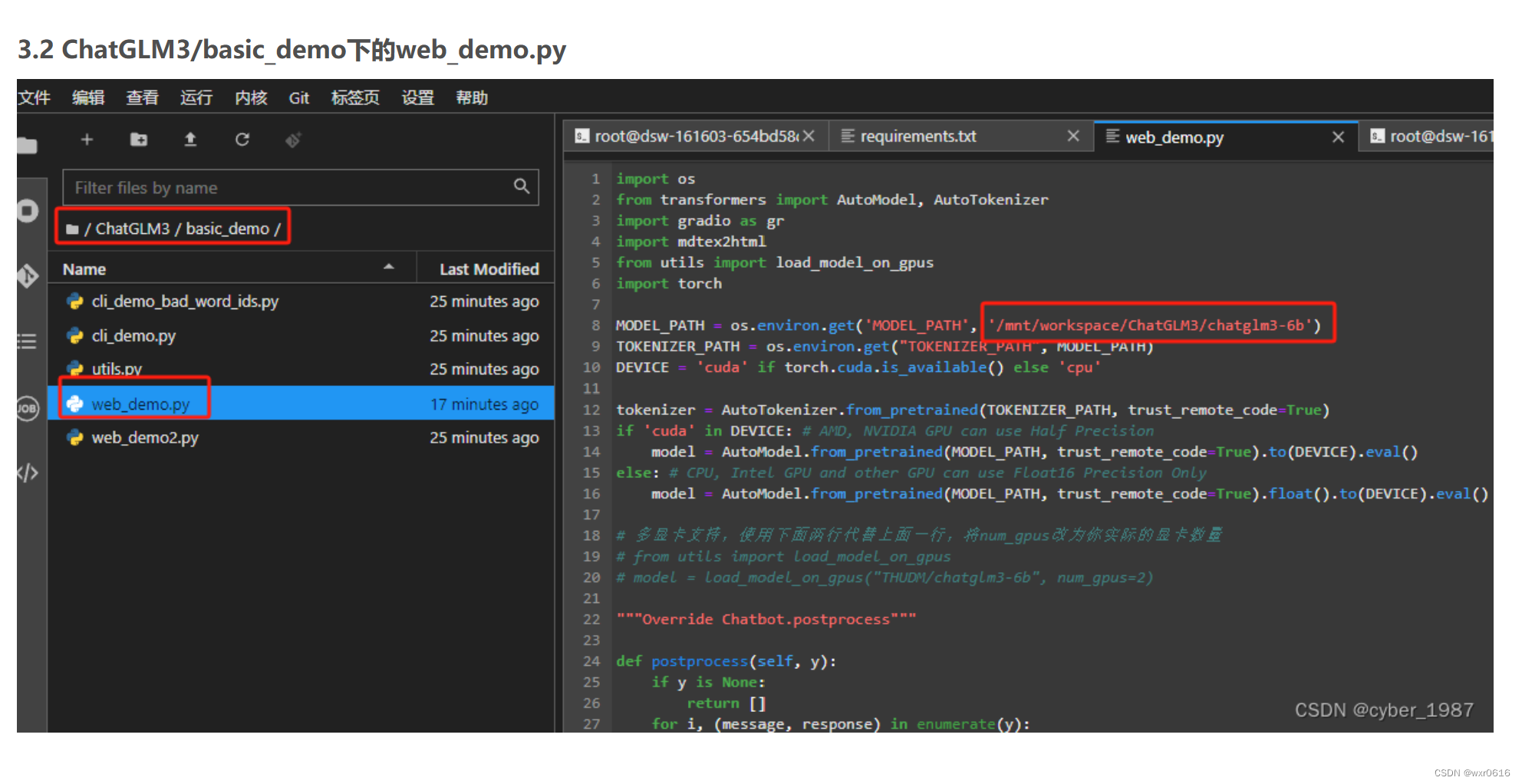Click 'import torch' on line 6
The width and height of the screenshot is (1522, 784).
(669, 284)
